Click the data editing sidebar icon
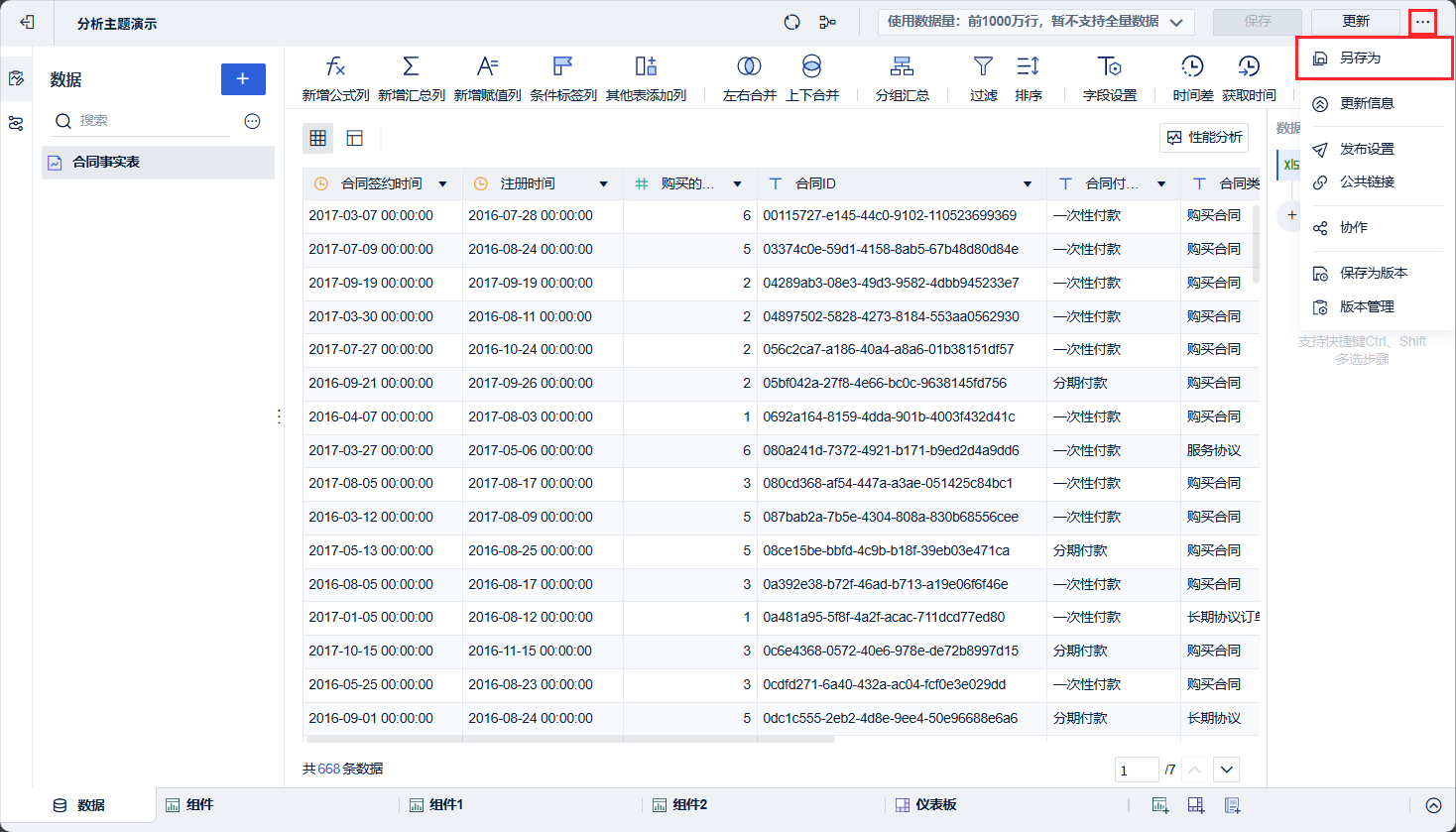1456x832 pixels. (x=16, y=78)
